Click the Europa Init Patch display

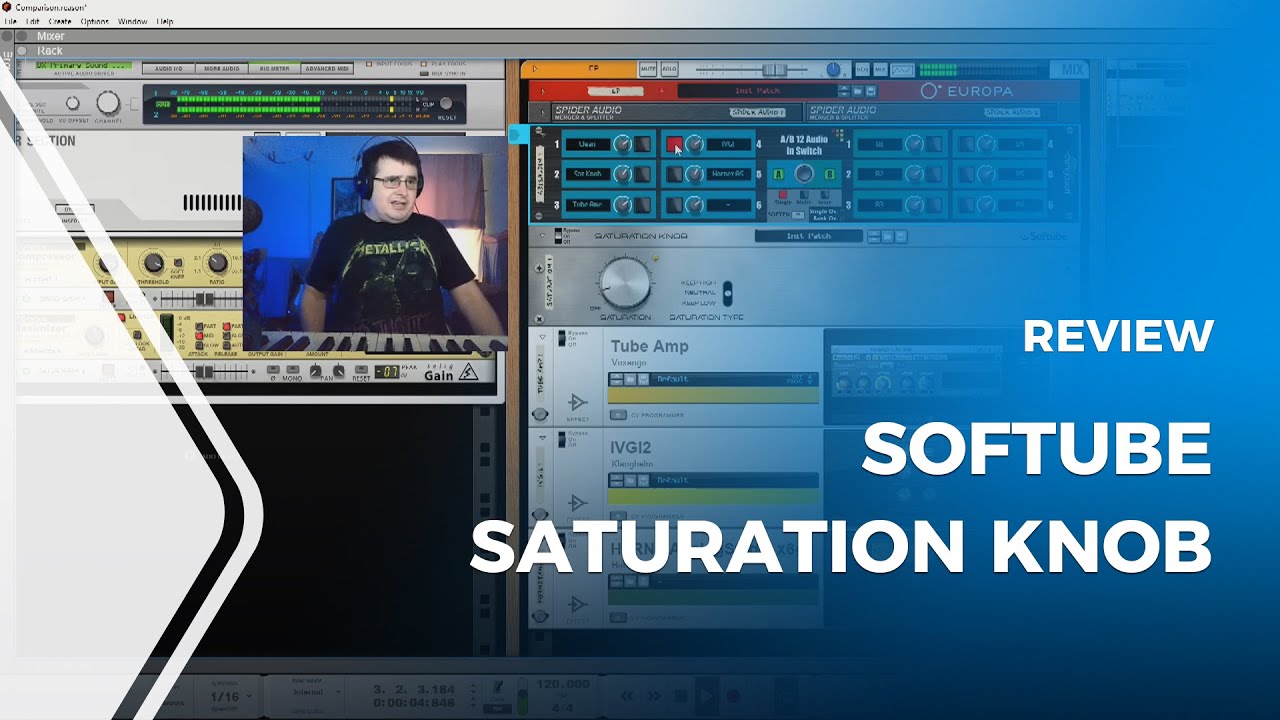757,91
